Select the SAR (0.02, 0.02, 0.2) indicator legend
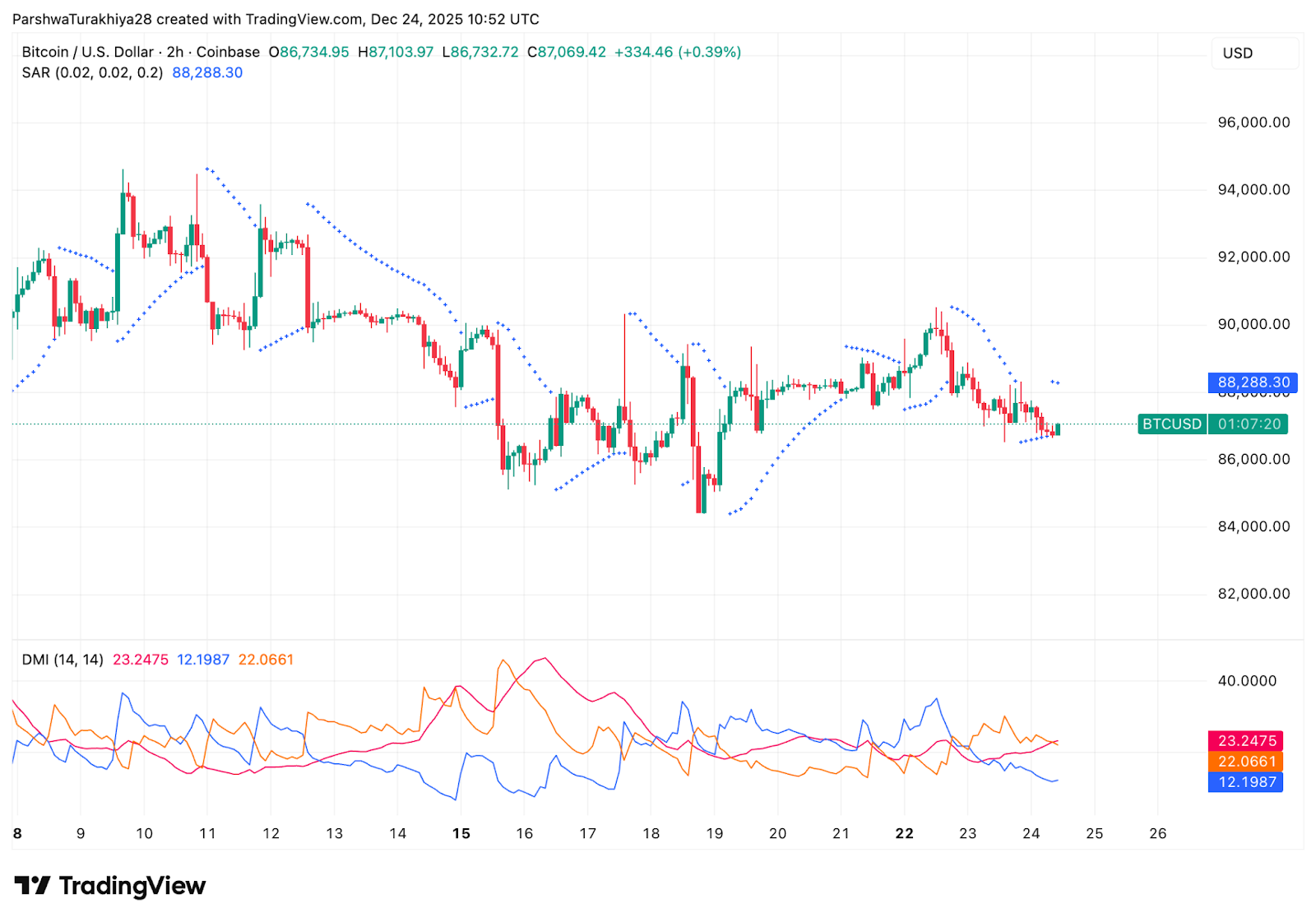1316x922 pixels. (x=92, y=72)
